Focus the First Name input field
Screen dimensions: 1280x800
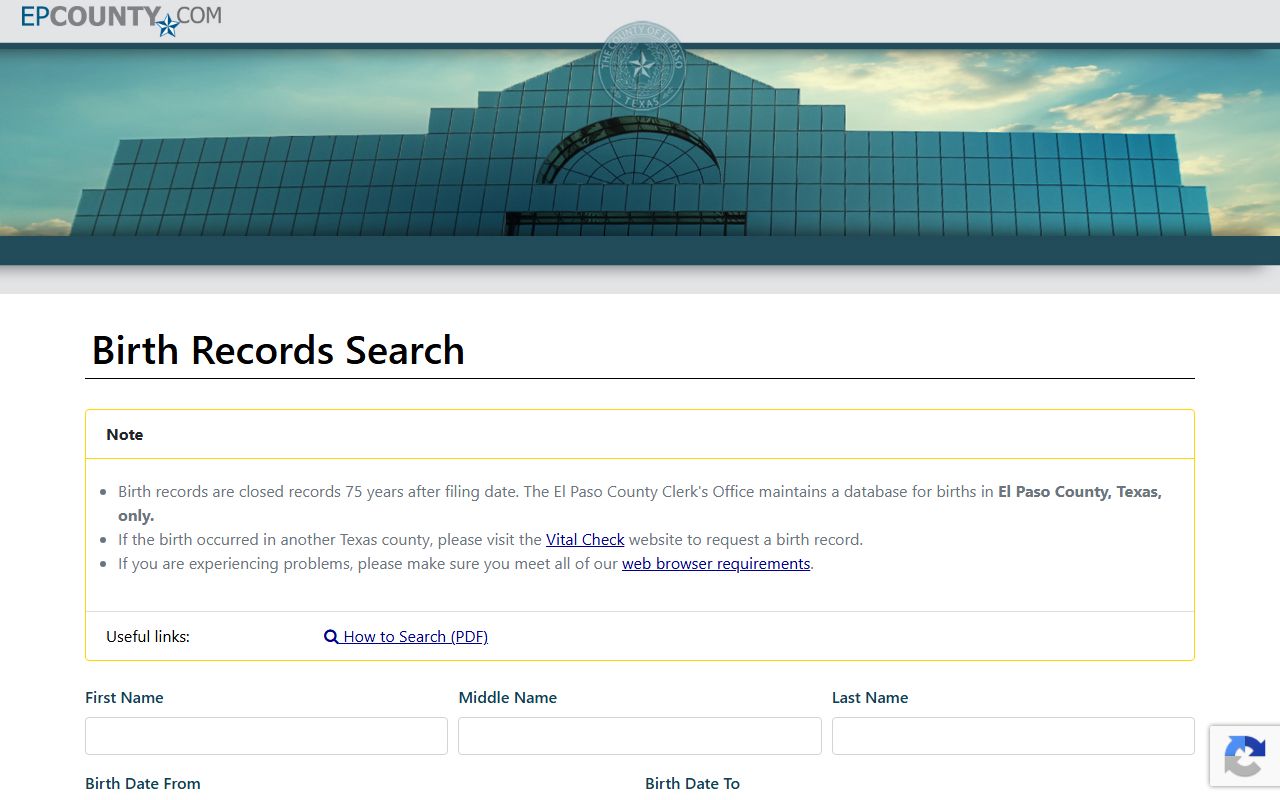[x=266, y=736]
